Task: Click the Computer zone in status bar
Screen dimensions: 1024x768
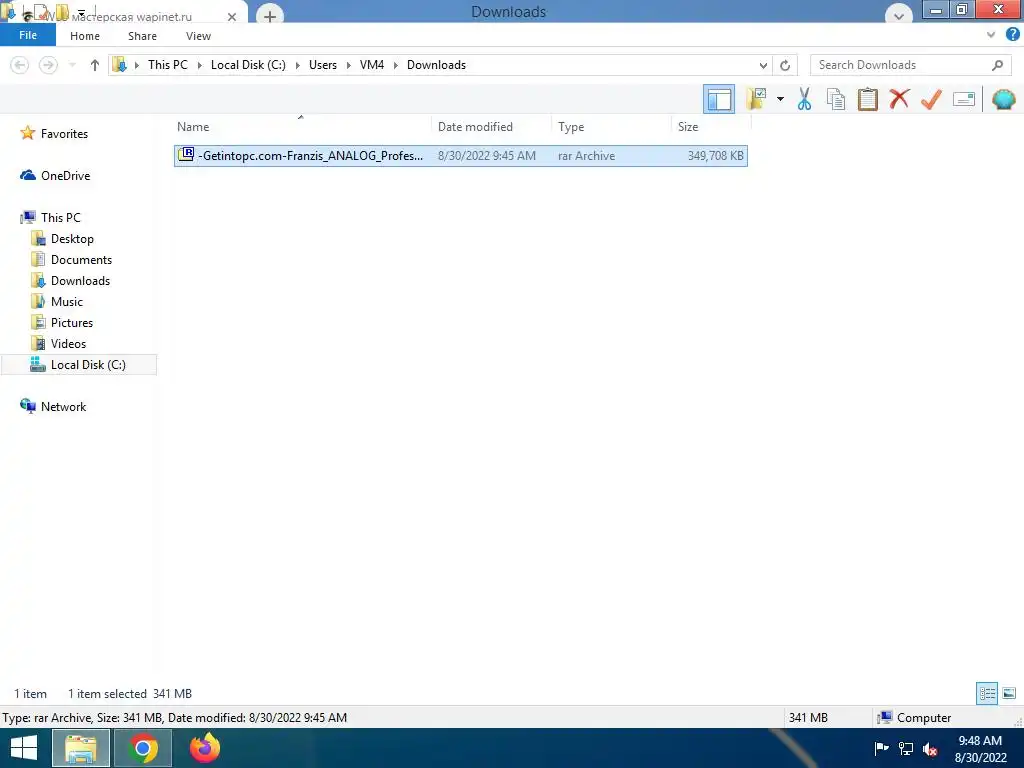Action: [x=914, y=718]
